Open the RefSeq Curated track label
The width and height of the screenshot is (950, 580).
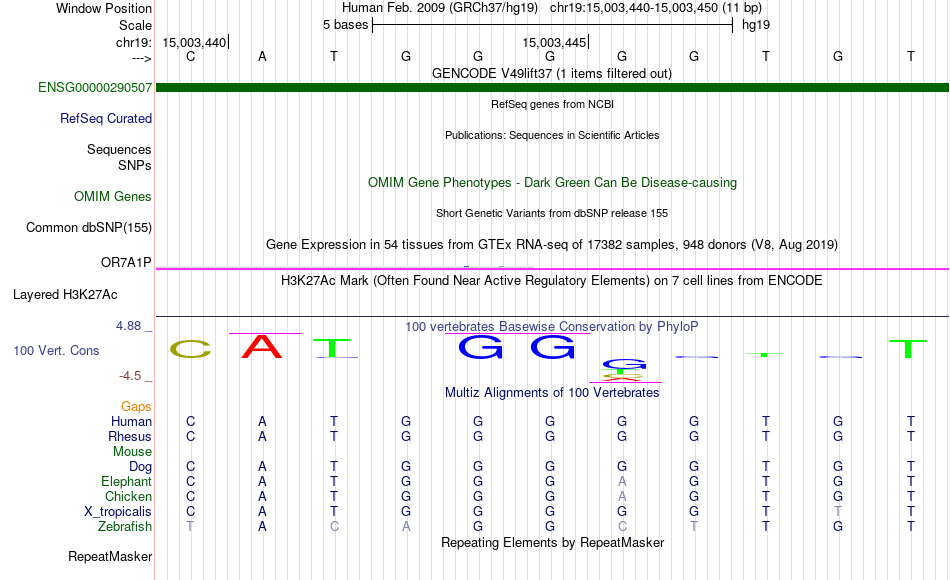(x=105, y=118)
